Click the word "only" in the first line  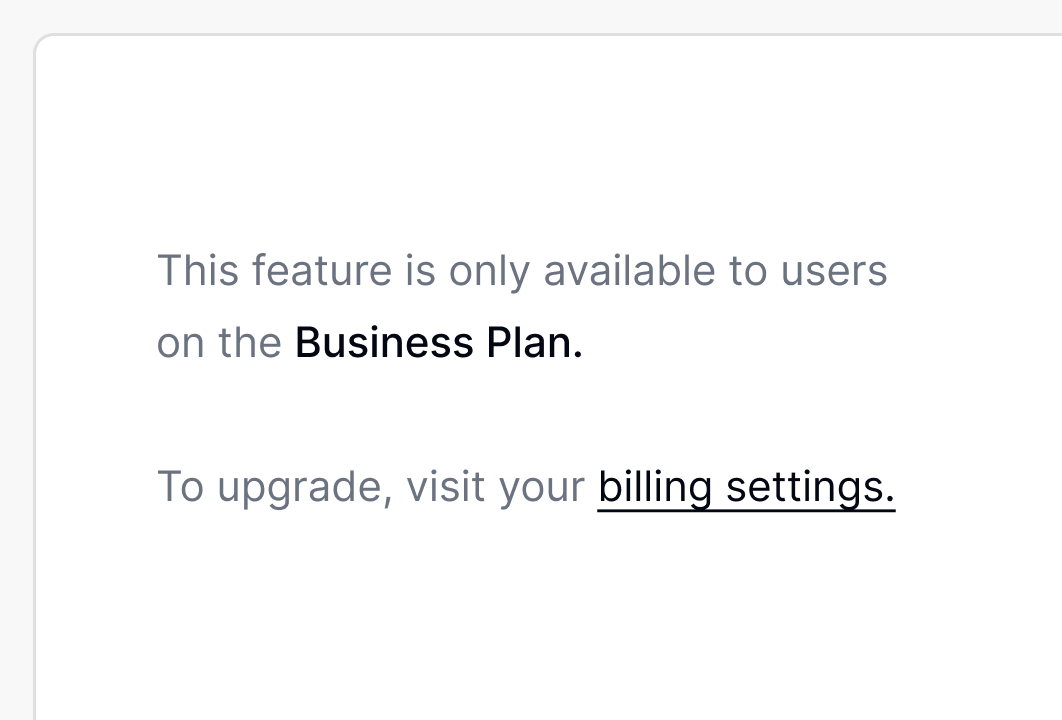pos(489,271)
